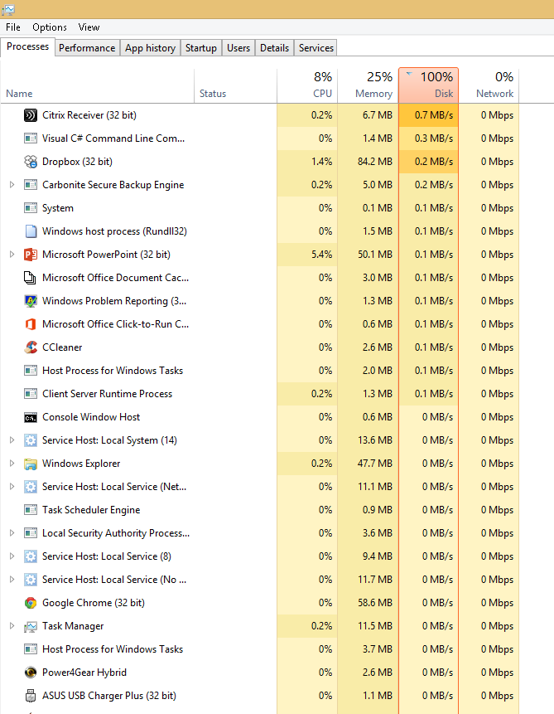Image resolution: width=554 pixels, height=714 pixels.
Task: Click the Microsoft PowerPoint icon
Action: point(30,255)
